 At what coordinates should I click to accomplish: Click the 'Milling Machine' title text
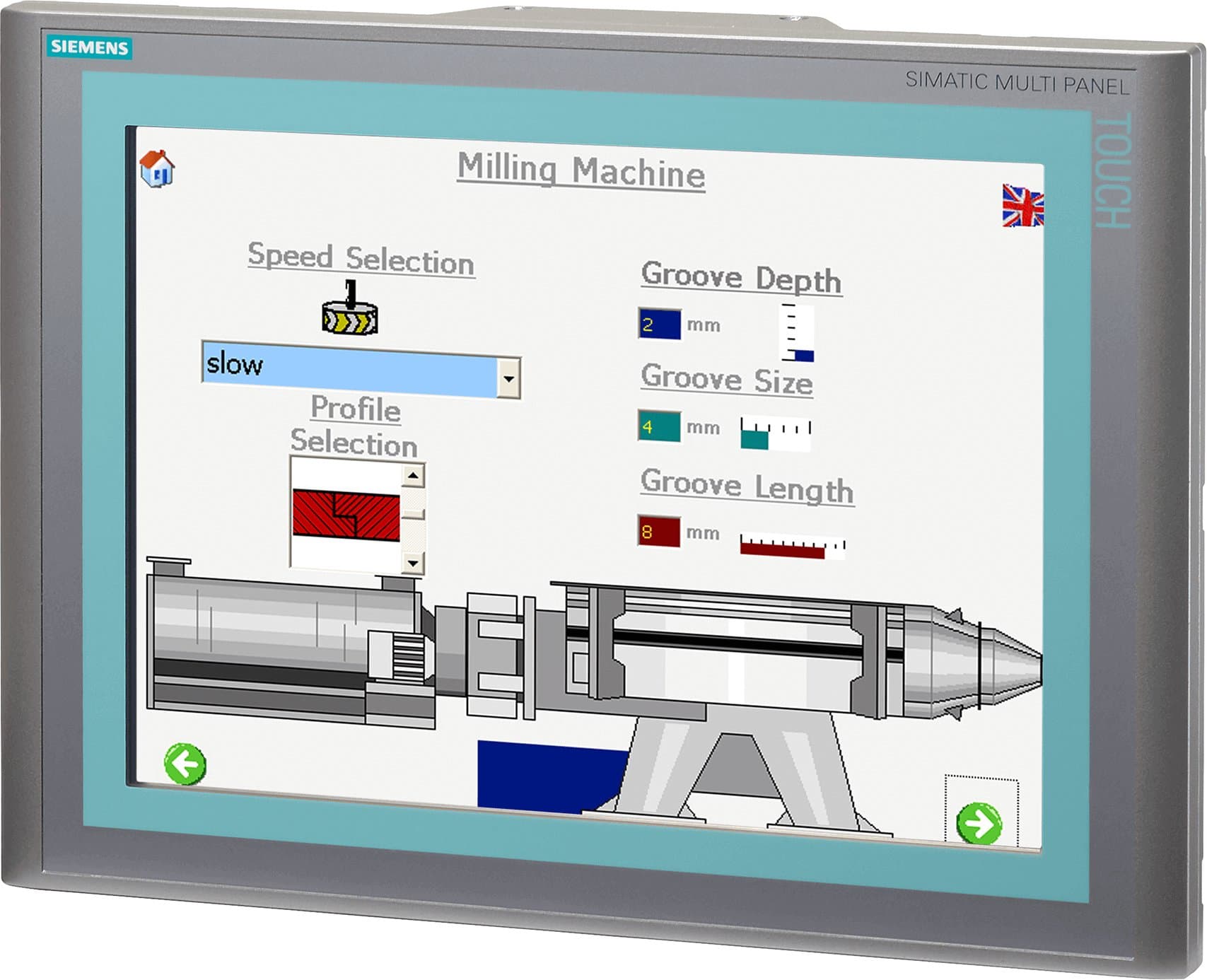581,170
